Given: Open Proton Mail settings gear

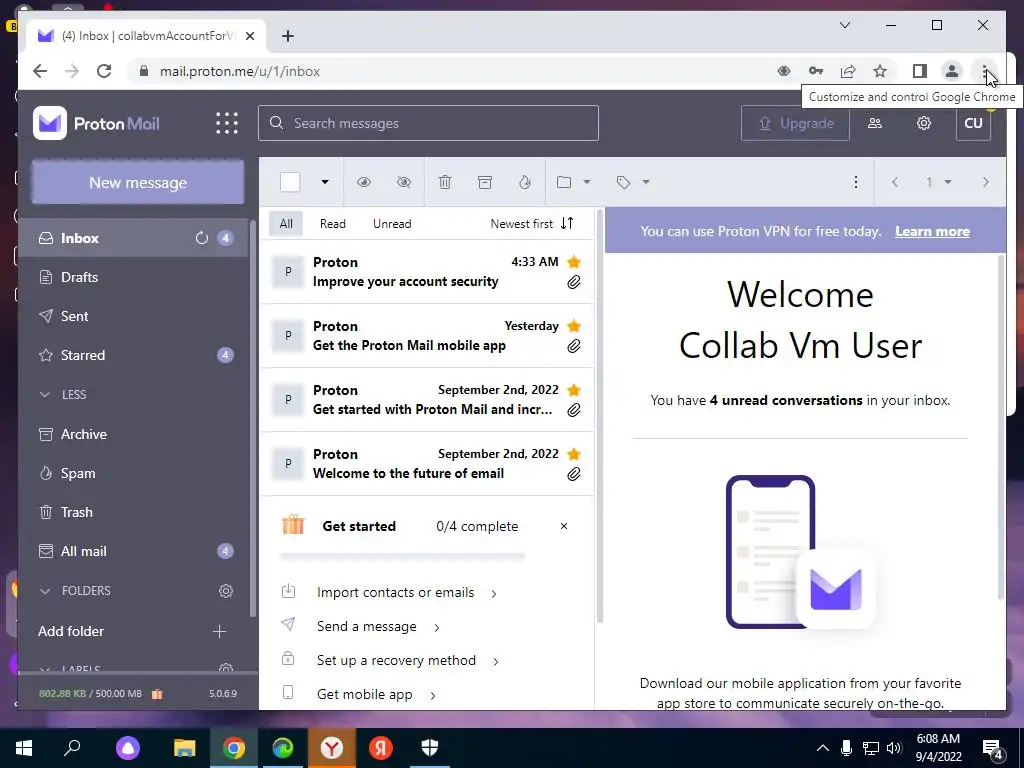Looking at the screenshot, I should [x=923, y=123].
